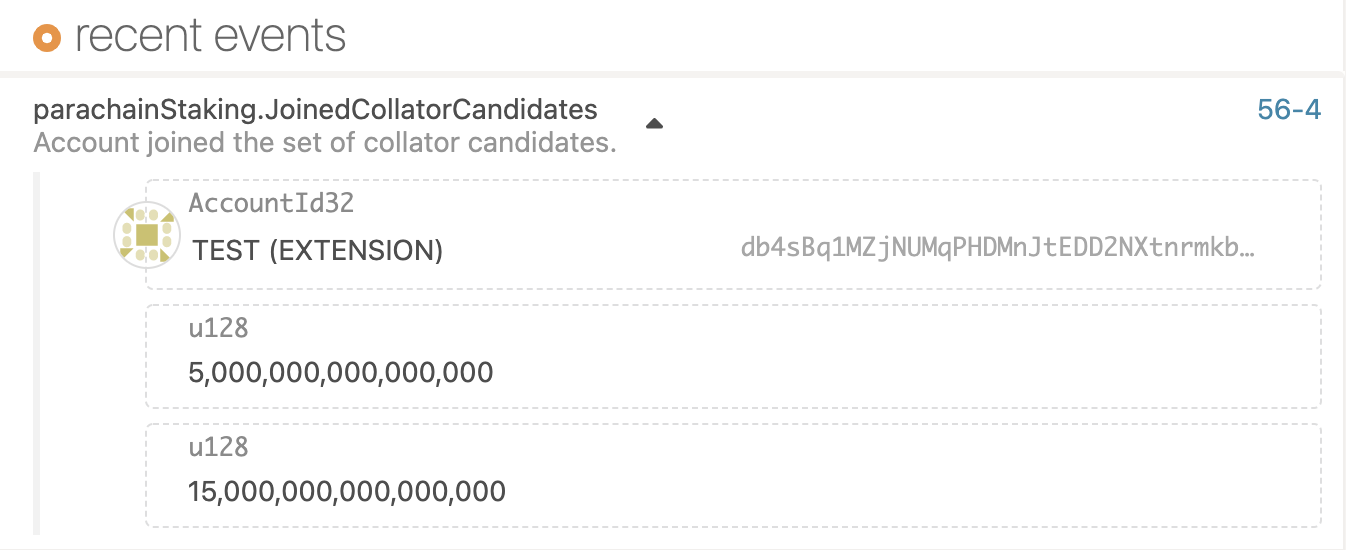This screenshot has width=1346, height=550.
Task: Click the orange circle icon beside recent events
Action: (x=47, y=38)
